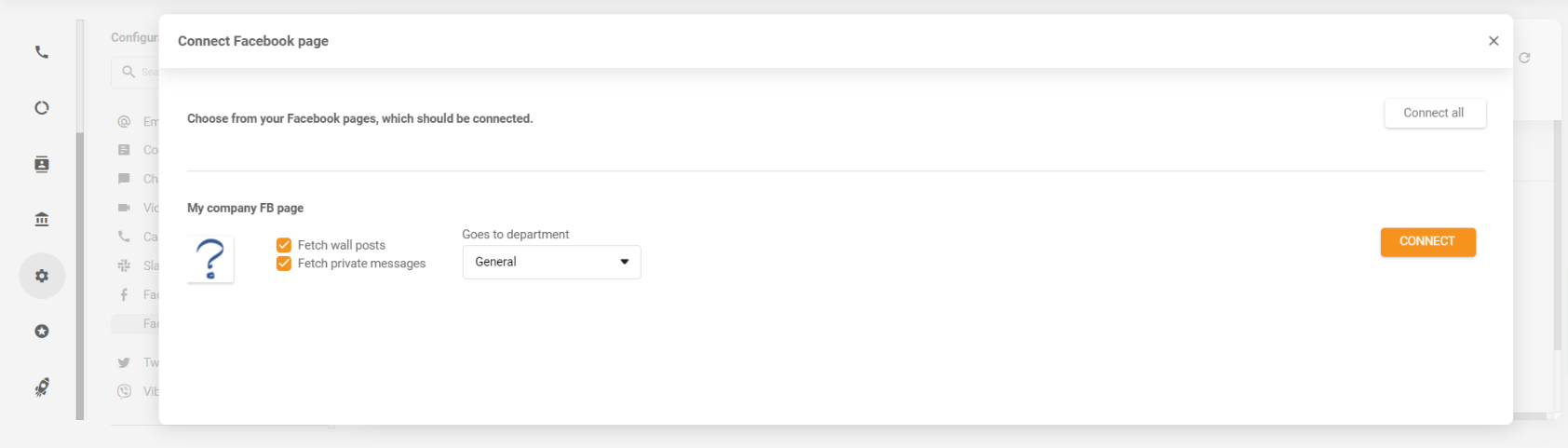Select the gear configuration icon
This screenshot has width=1568, height=448.
[42, 276]
